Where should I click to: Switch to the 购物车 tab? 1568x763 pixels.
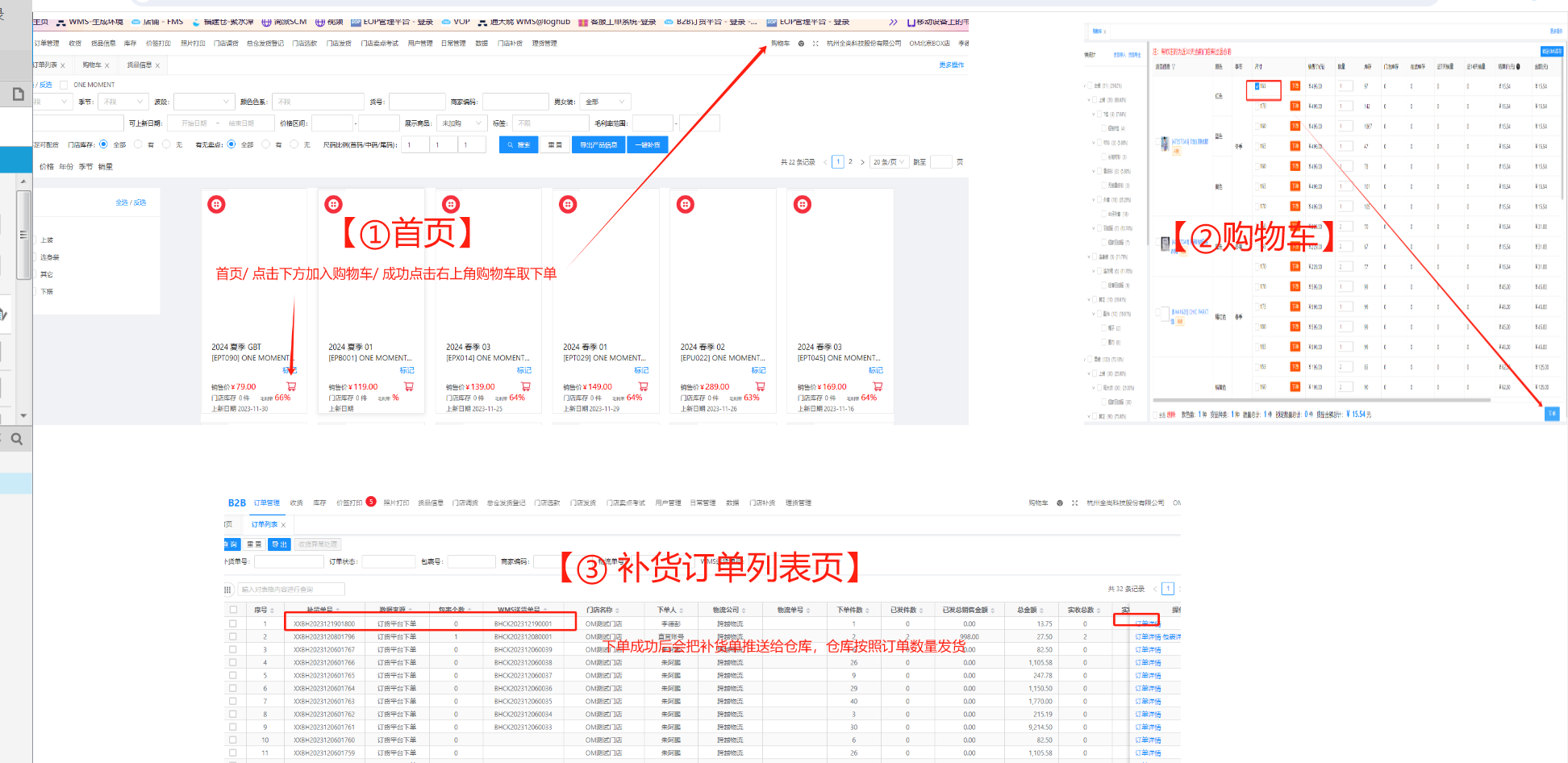click(x=92, y=65)
